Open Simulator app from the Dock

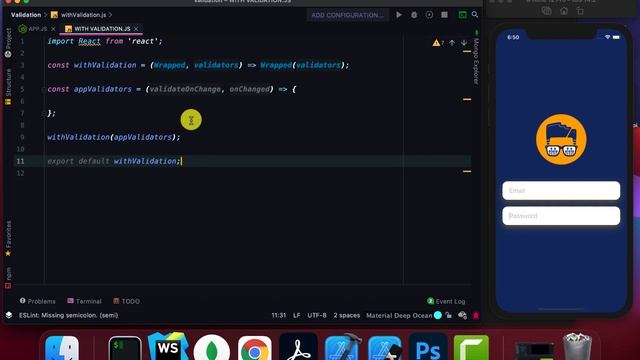(x=385, y=349)
